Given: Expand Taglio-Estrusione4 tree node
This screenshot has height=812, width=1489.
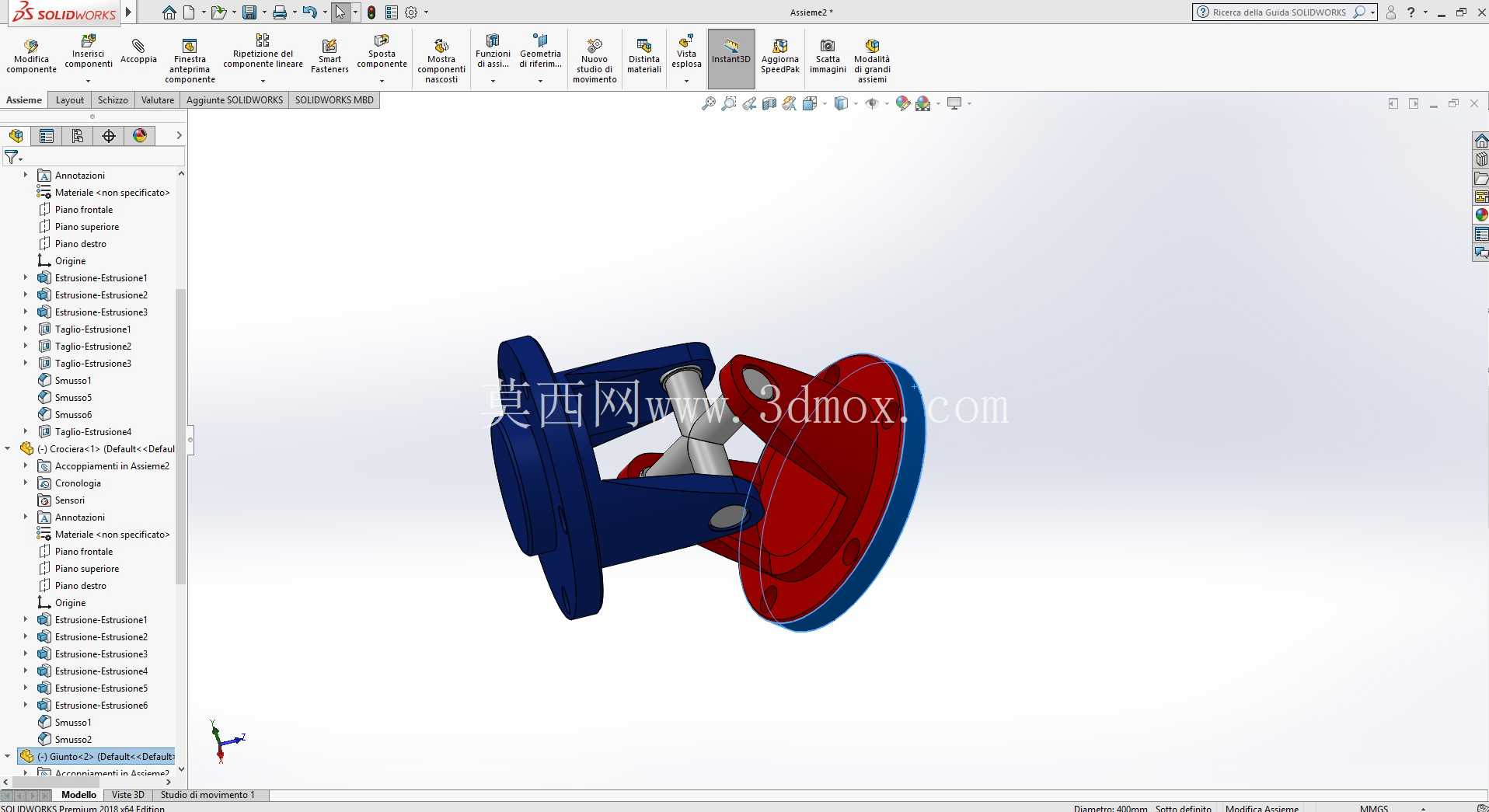Looking at the screenshot, I should [x=25, y=431].
